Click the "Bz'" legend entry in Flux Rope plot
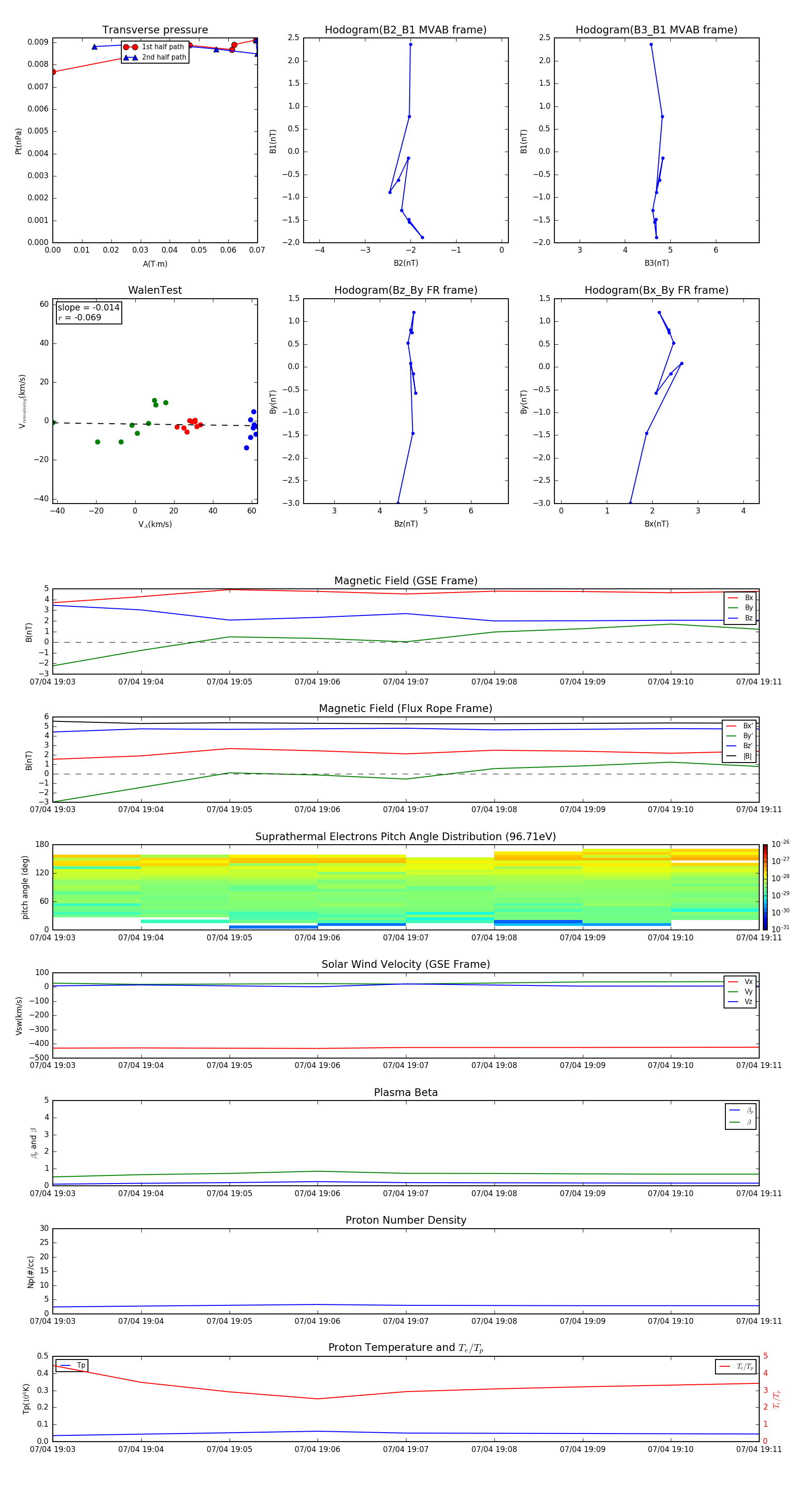 (x=740, y=746)
